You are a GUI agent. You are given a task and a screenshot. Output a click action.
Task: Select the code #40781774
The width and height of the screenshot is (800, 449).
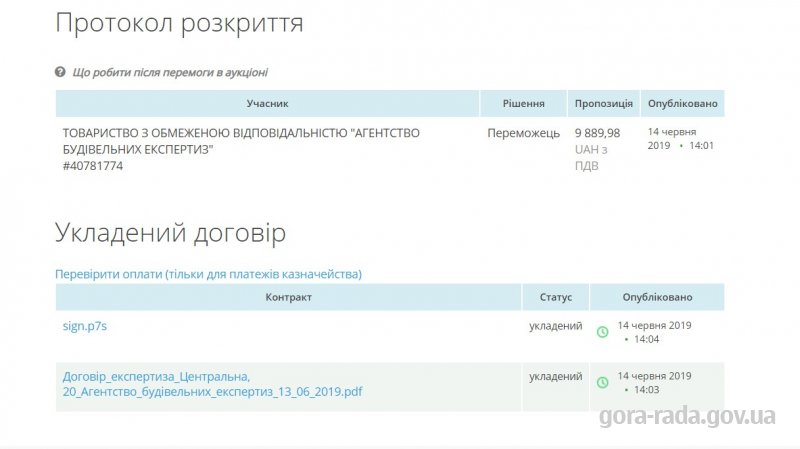93,166
